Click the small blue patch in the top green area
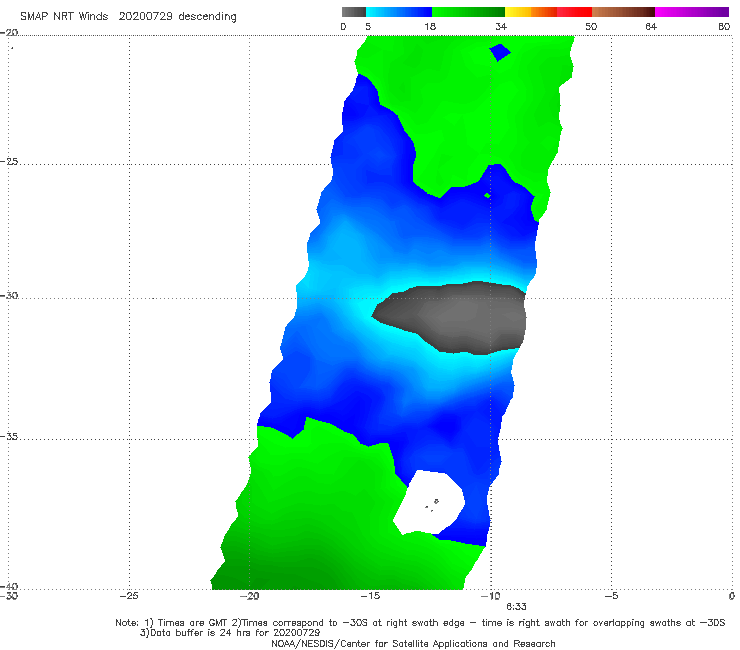The image size is (740, 650). [x=500, y=52]
